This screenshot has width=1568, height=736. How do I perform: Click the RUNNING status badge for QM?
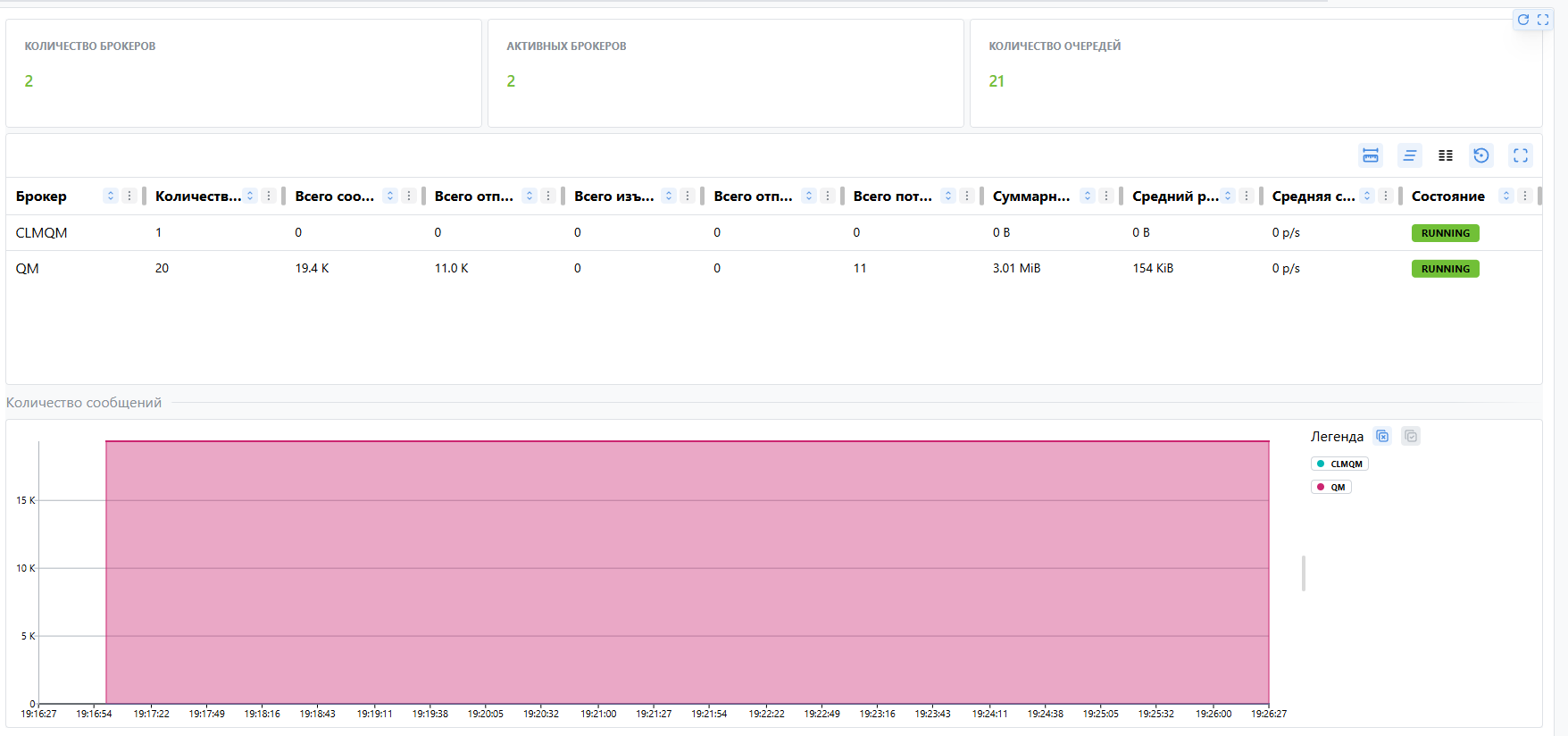[1445, 269]
